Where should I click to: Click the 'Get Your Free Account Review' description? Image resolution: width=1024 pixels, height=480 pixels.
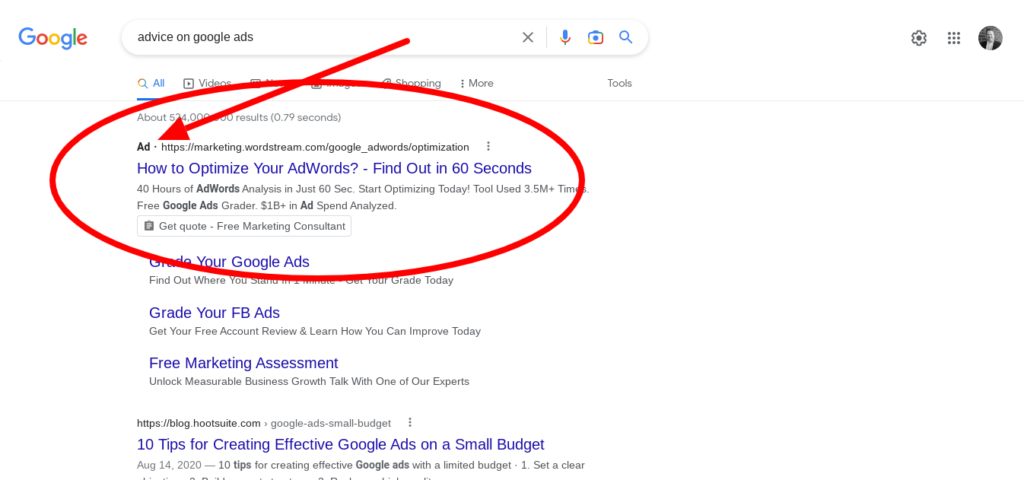coord(315,331)
